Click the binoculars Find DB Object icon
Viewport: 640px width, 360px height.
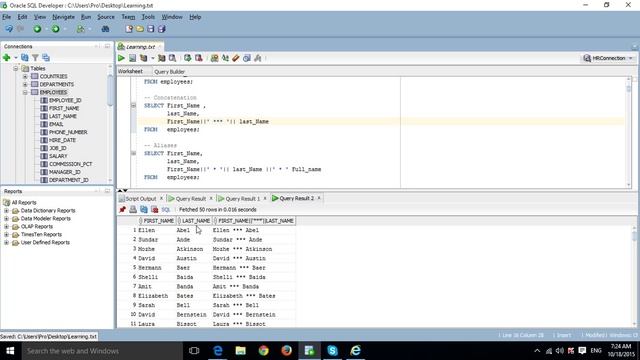pos(105,29)
